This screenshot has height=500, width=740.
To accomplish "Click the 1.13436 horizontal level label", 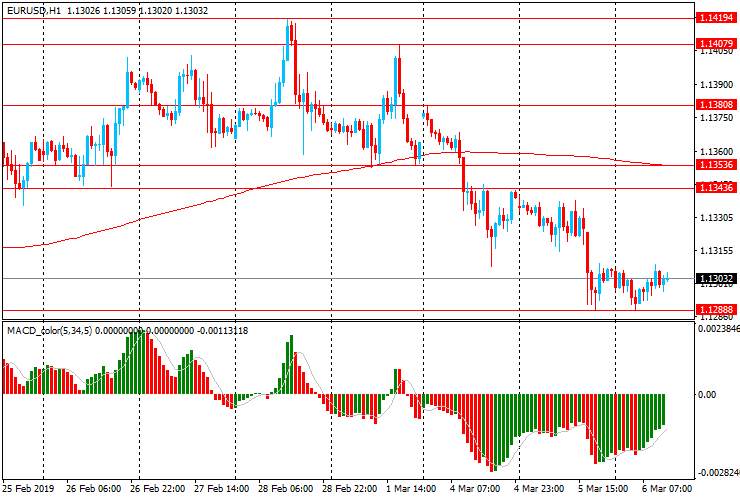I will click(x=716, y=187).
